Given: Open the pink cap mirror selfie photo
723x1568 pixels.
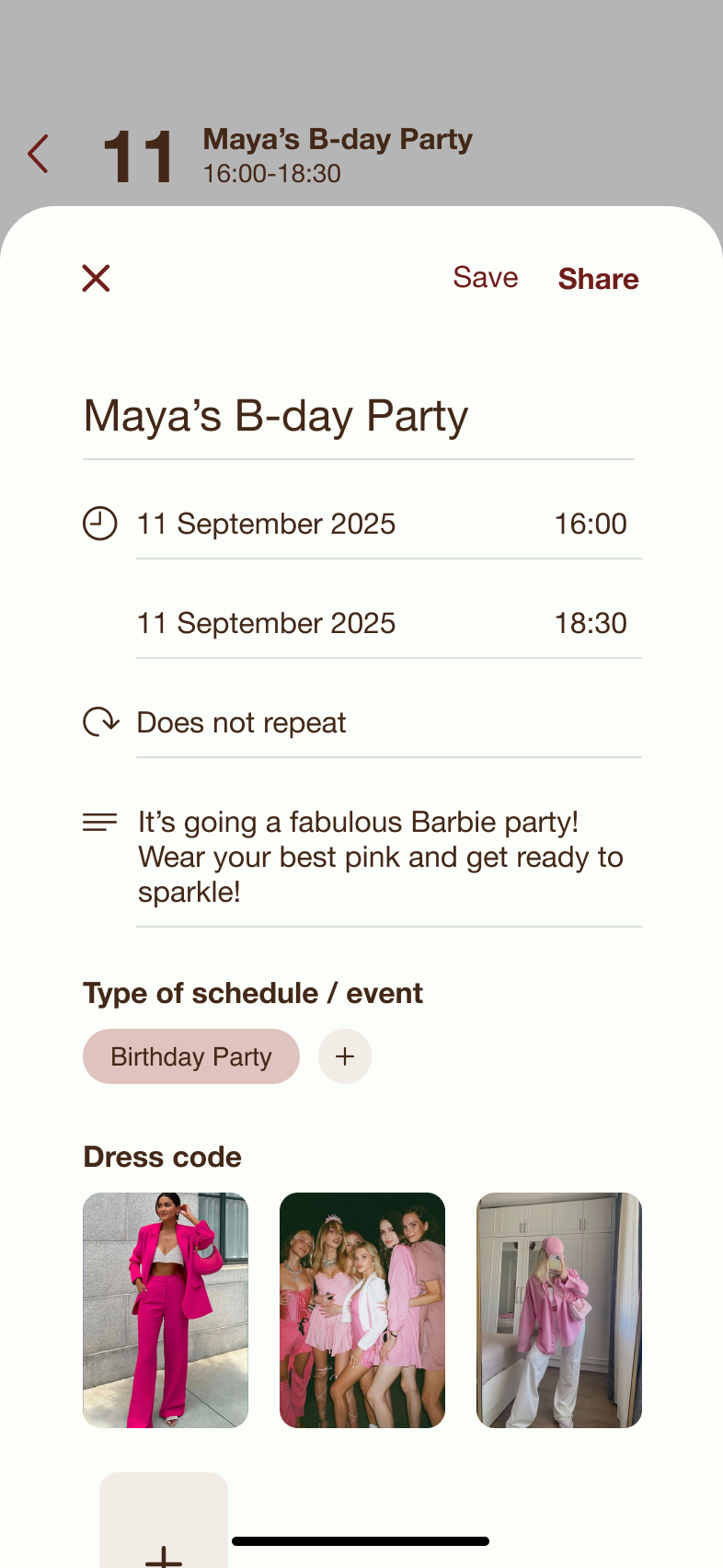Looking at the screenshot, I should [x=559, y=1310].
